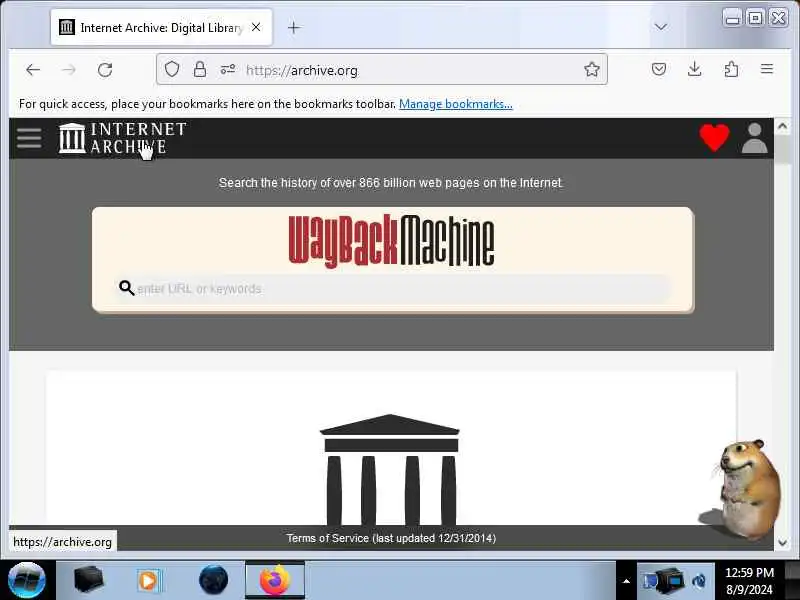Image resolution: width=800 pixels, height=600 pixels.
Task: Expand the list all tabs chevron
Action: point(661,27)
